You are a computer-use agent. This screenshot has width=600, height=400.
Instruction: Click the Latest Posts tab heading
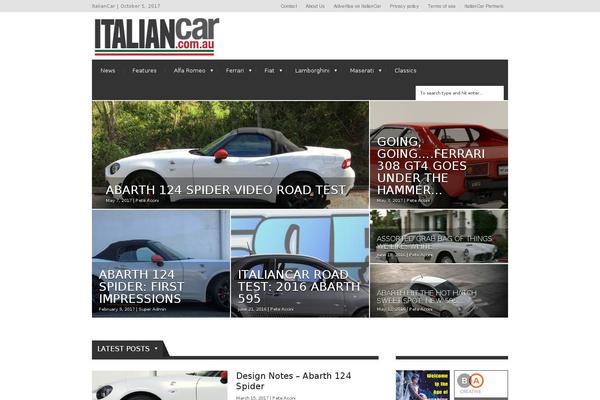coord(123,349)
